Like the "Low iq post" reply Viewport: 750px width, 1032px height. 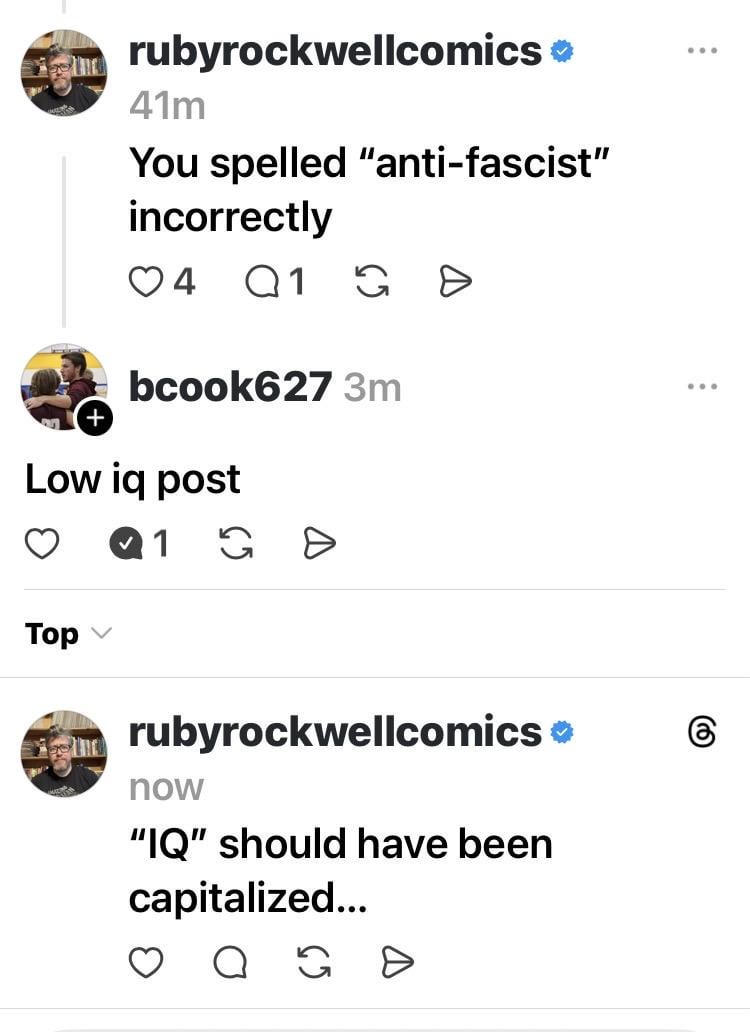pyautogui.click(x=41, y=544)
